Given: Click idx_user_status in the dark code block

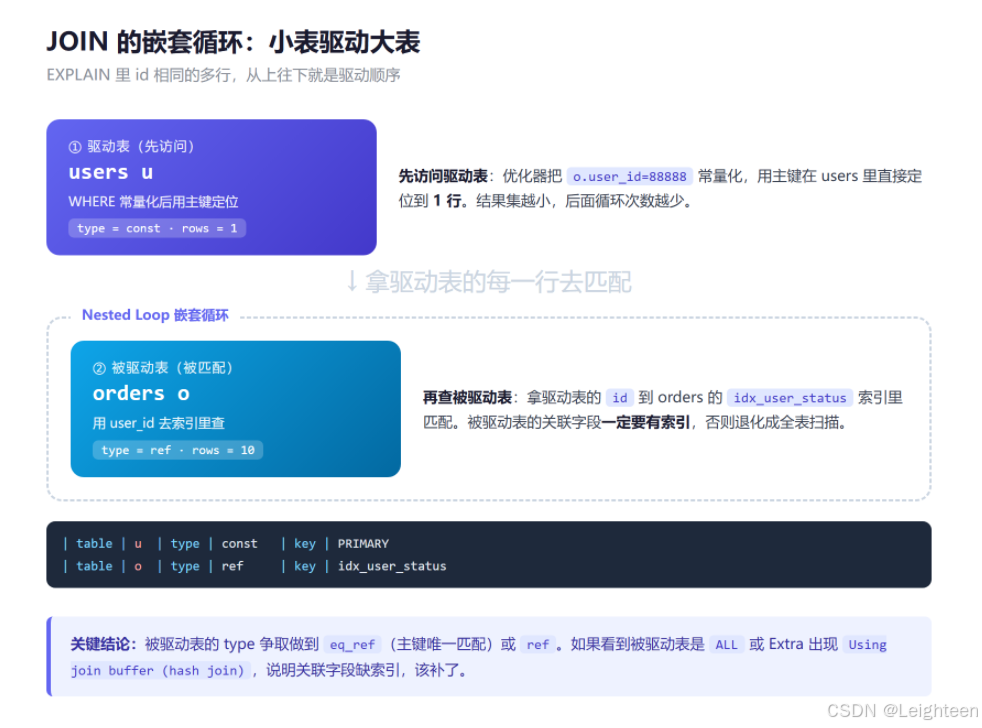Looking at the screenshot, I should pos(392,566).
